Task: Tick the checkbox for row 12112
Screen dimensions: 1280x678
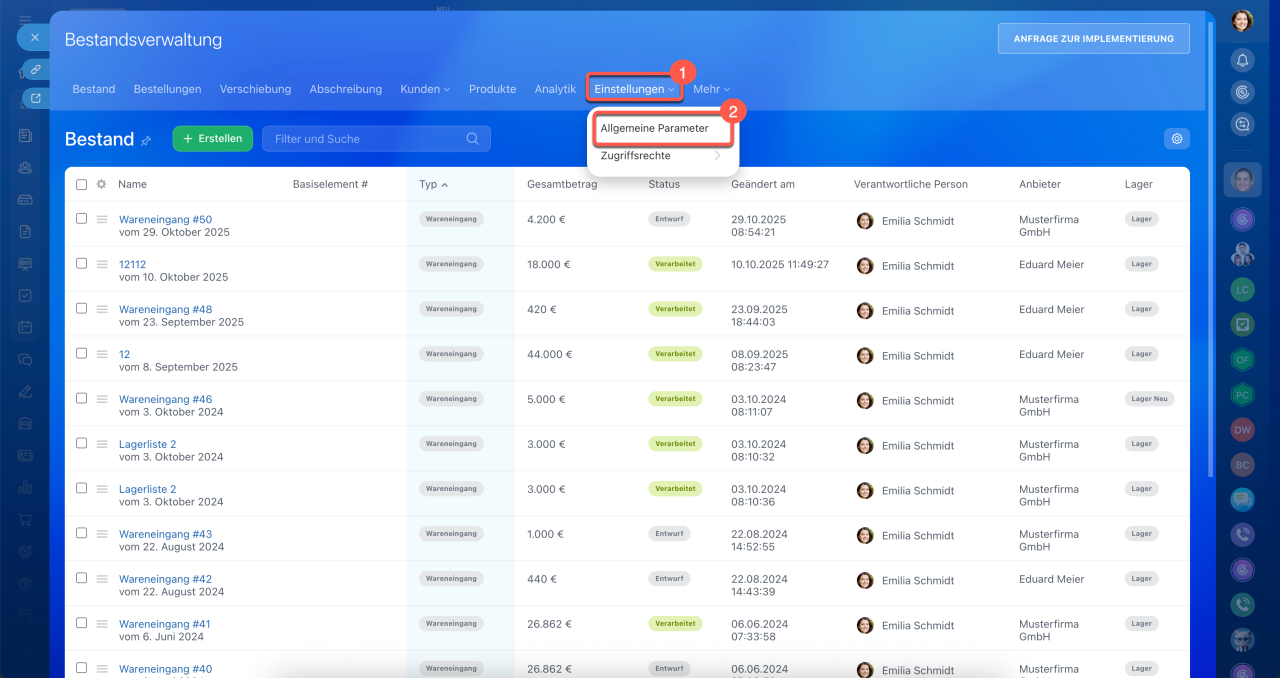Action: tap(82, 264)
